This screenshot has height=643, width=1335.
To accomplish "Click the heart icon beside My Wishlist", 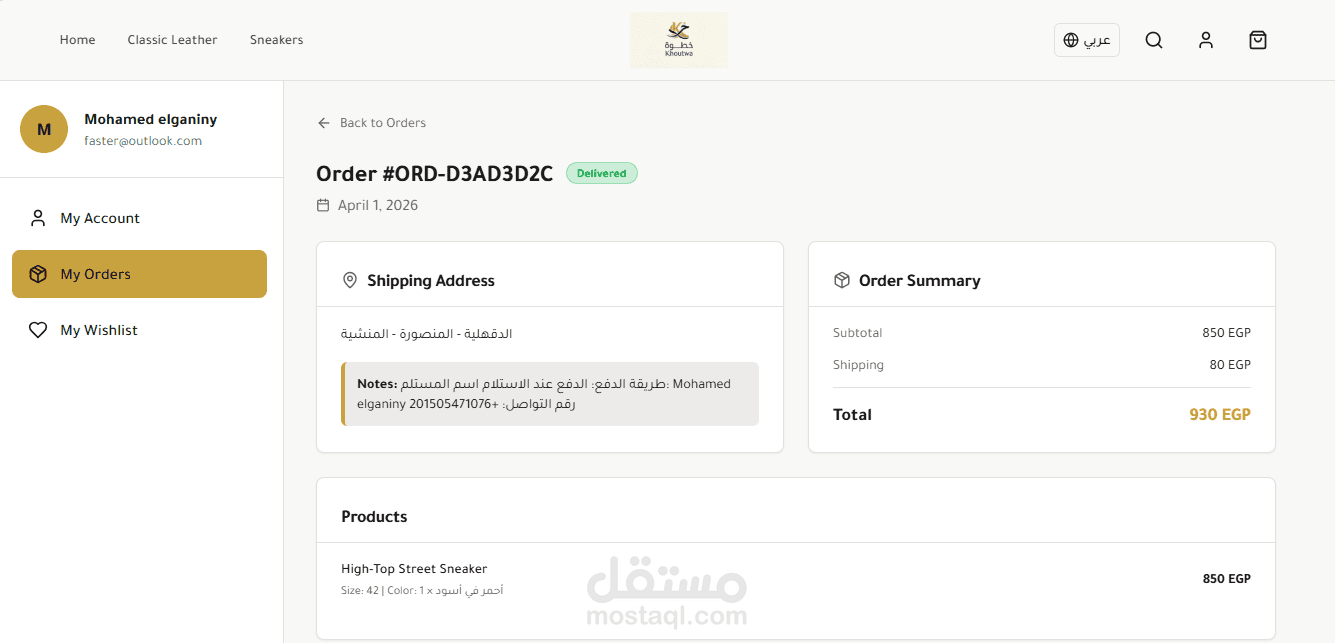I will pyautogui.click(x=38, y=330).
